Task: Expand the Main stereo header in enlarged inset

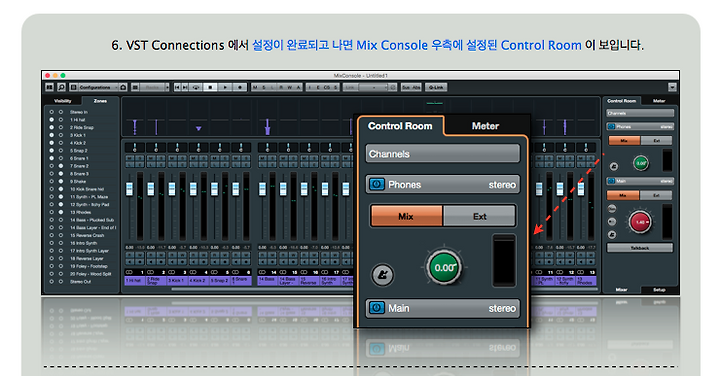Action: click(x=443, y=308)
